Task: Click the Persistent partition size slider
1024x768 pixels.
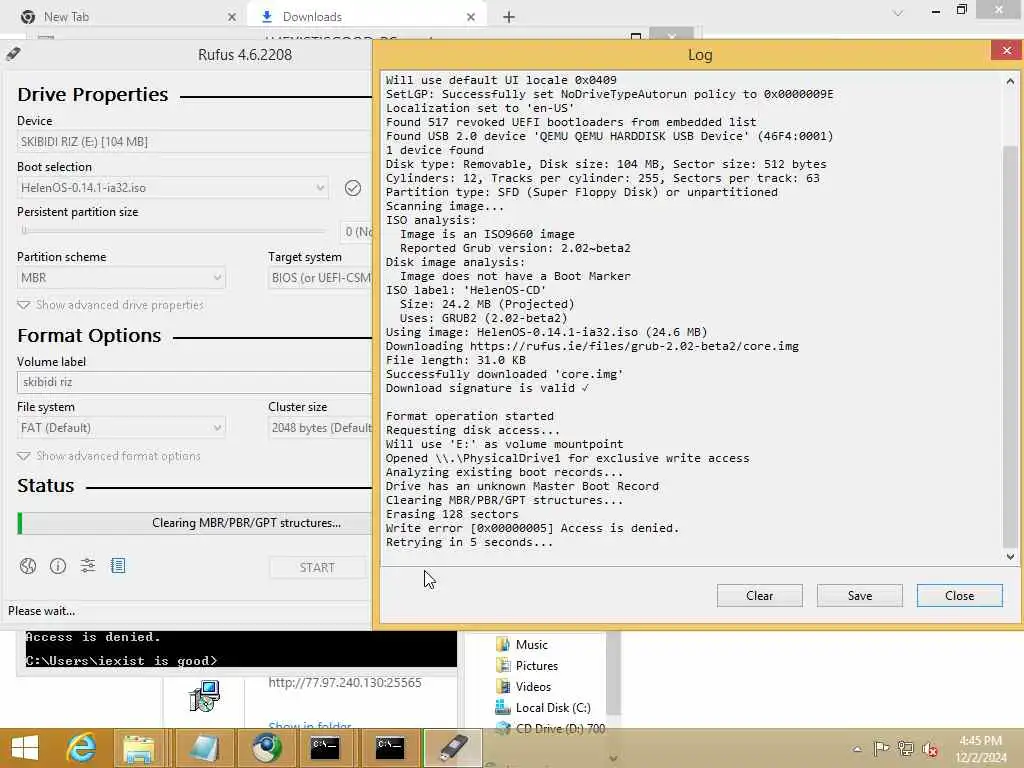Action: (x=172, y=231)
